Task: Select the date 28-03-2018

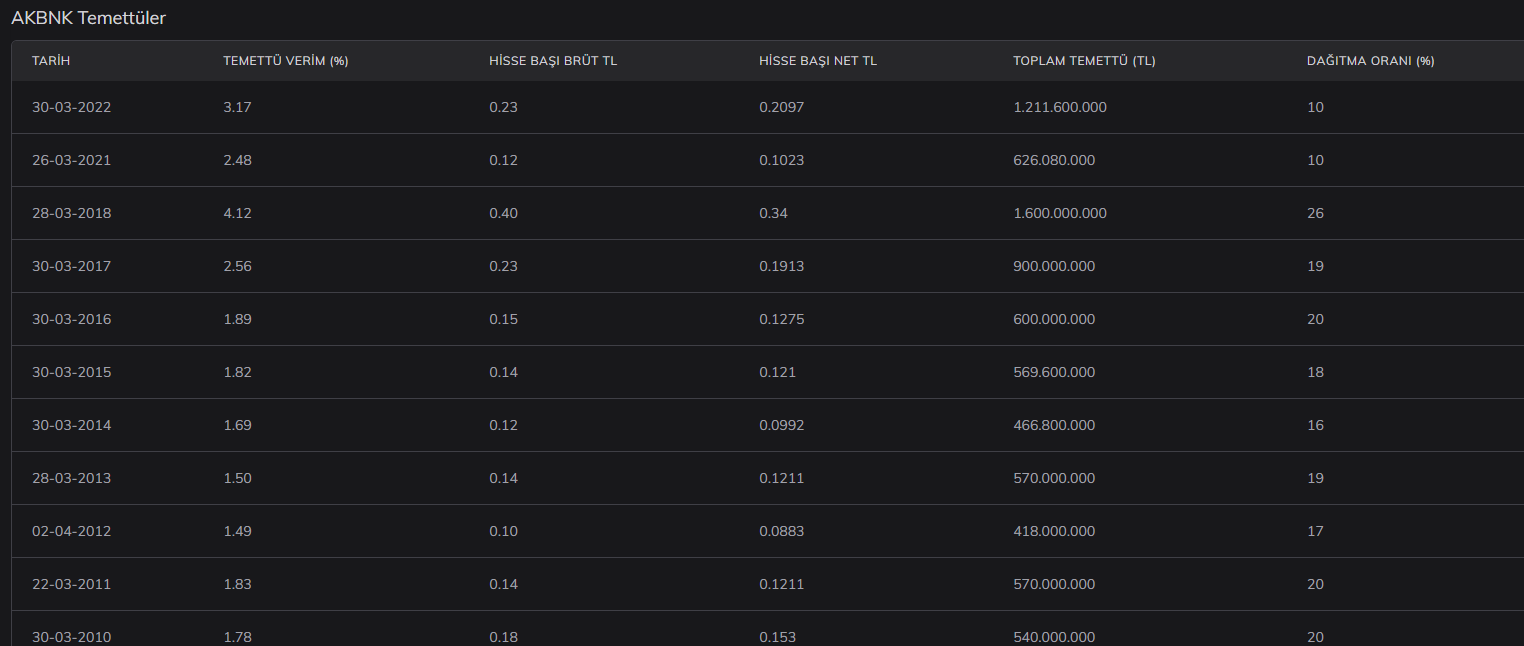Action: click(x=71, y=213)
